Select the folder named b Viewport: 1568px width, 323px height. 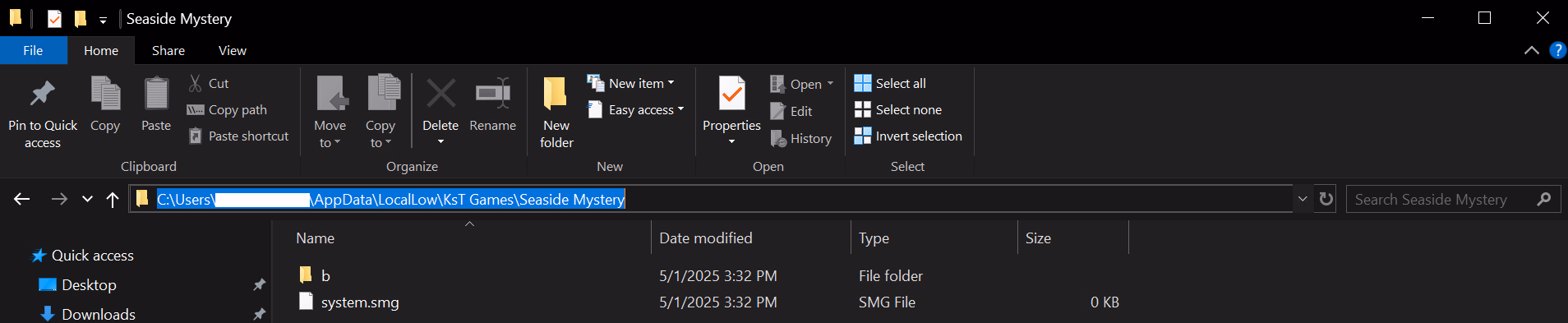[x=325, y=275]
